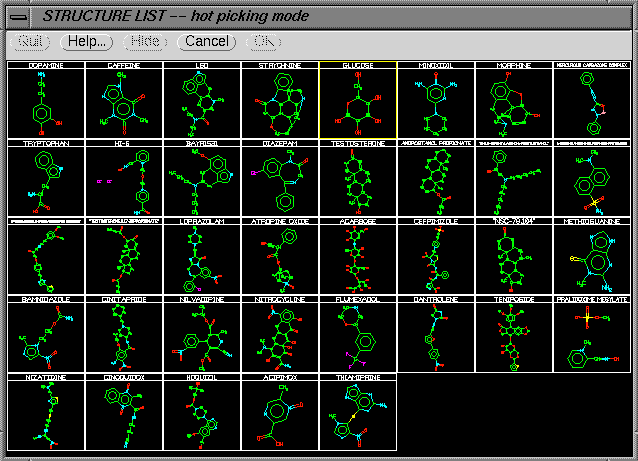Select the Dantrolene molecule thumbnail
Viewport: 638px width, 461px height.
[x=435, y=335]
